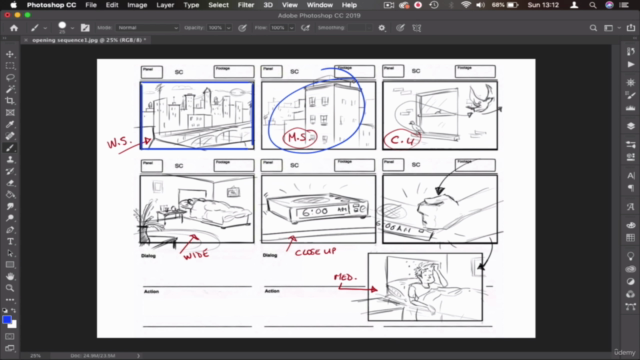The image size is (640, 360).
Task: Select the Paint Bucket tool
Action: point(10,195)
